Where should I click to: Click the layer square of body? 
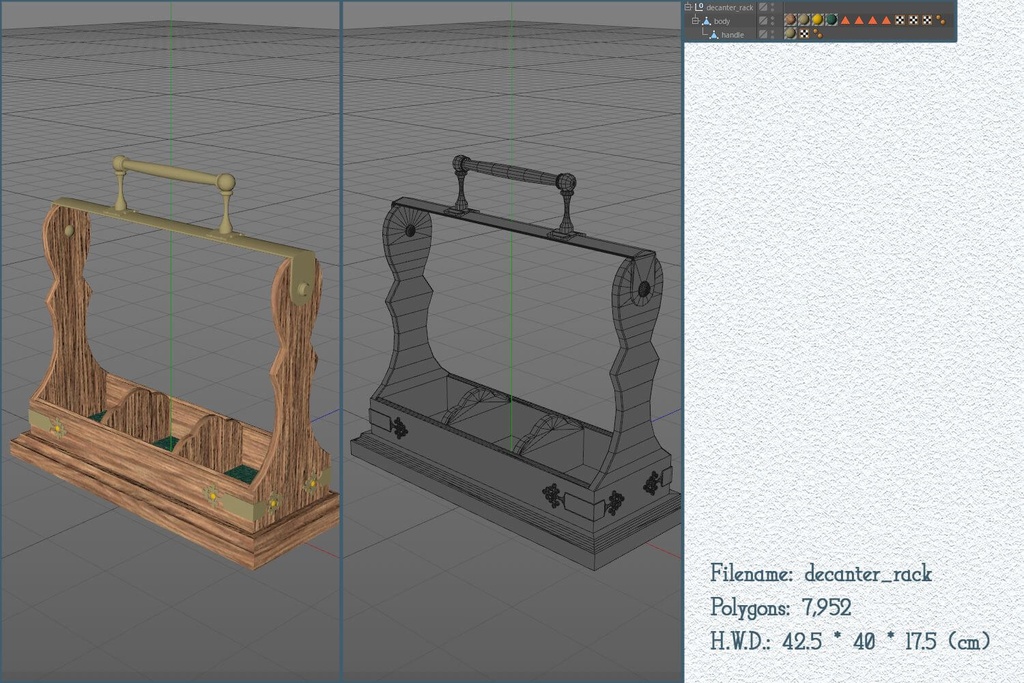[x=763, y=21]
